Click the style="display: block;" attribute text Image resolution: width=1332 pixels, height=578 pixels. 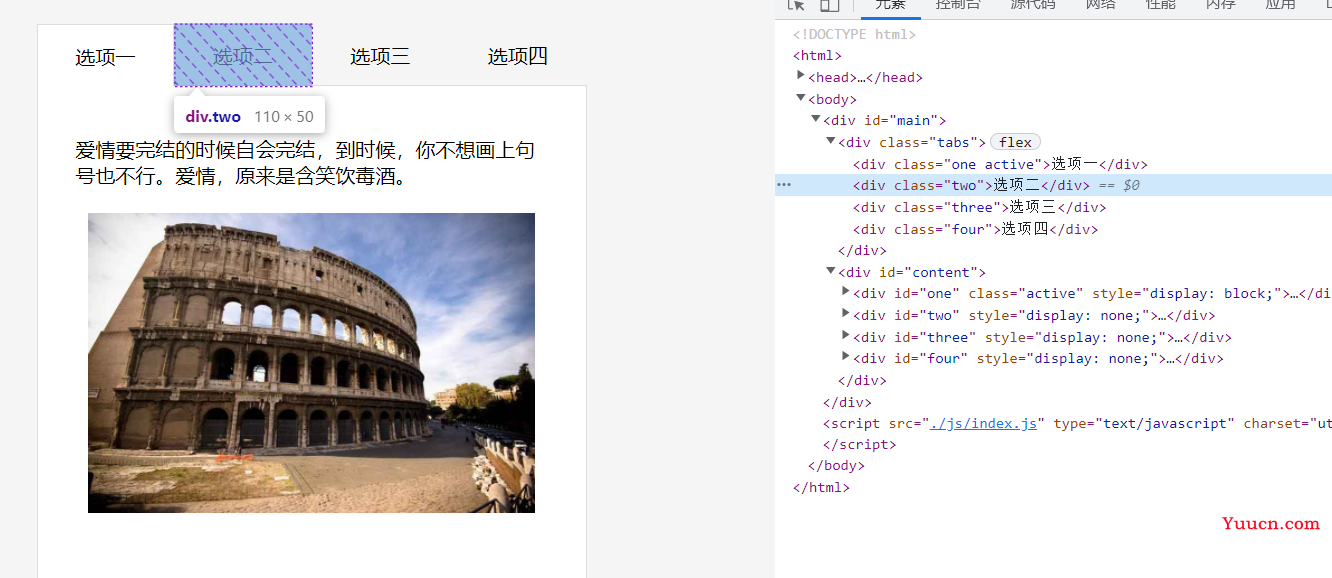1187,293
